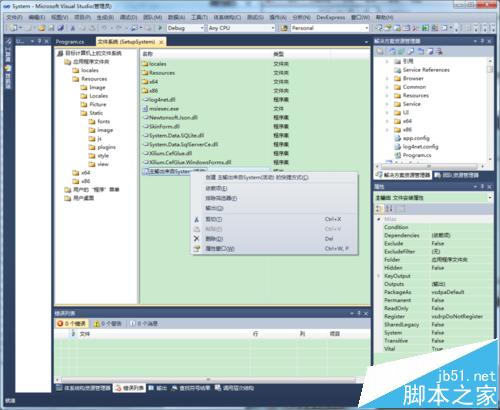Click the Categorized view icon in Properties panel
This screenshot has width=500, height=410.
click(379, 209)
